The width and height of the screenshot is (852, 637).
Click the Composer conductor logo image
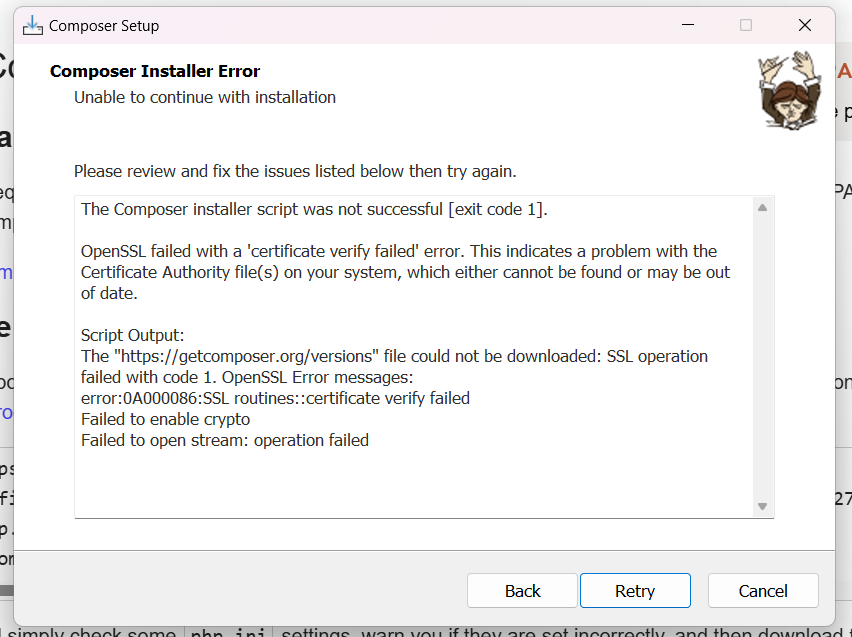tap(788, 89)
